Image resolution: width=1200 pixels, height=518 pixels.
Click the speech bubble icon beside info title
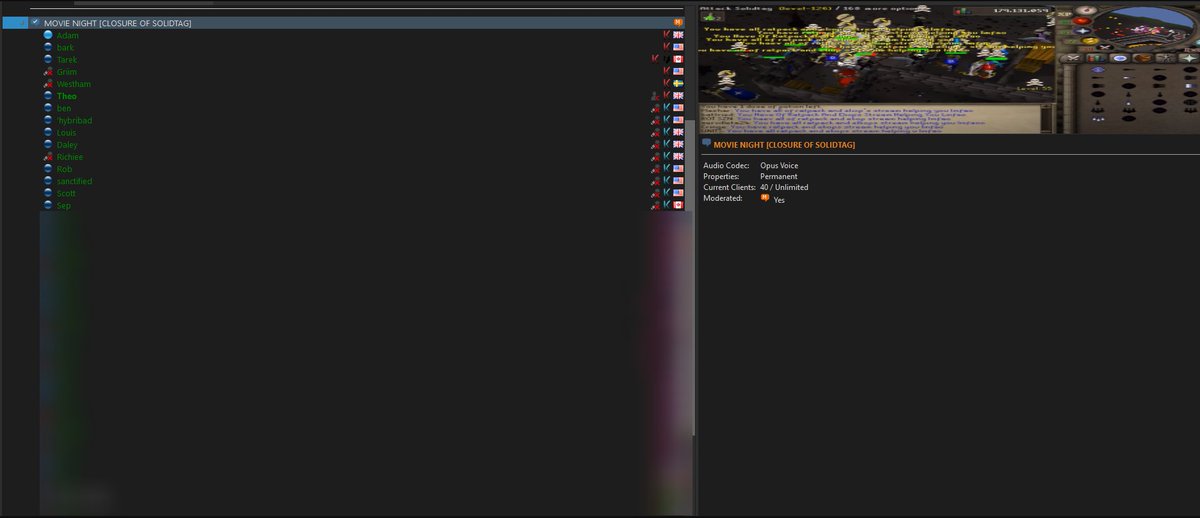click(706, 144)
